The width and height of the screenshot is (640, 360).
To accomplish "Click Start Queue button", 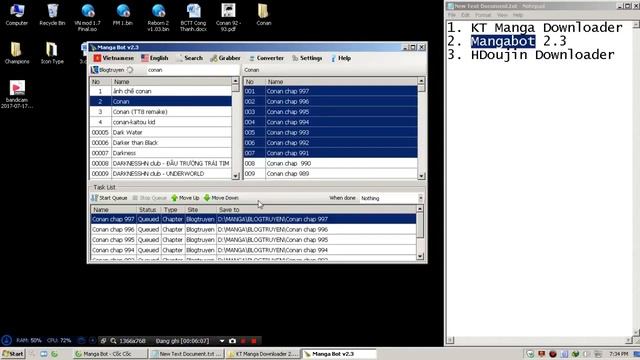I will pyautogui.click(x=109, y=198).
